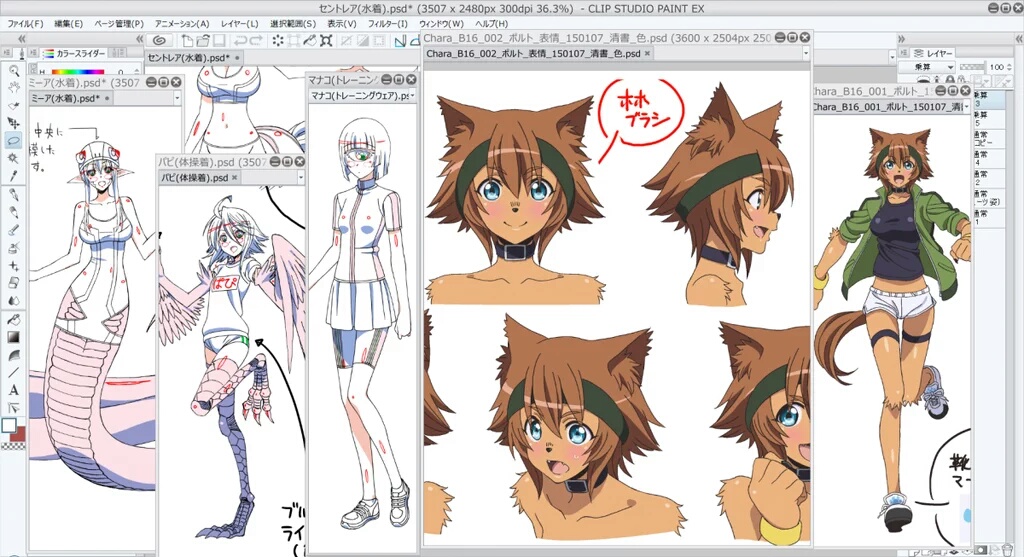Select the Pen tool
This screenshot has width=1024, height=557.
click(13, 195)
